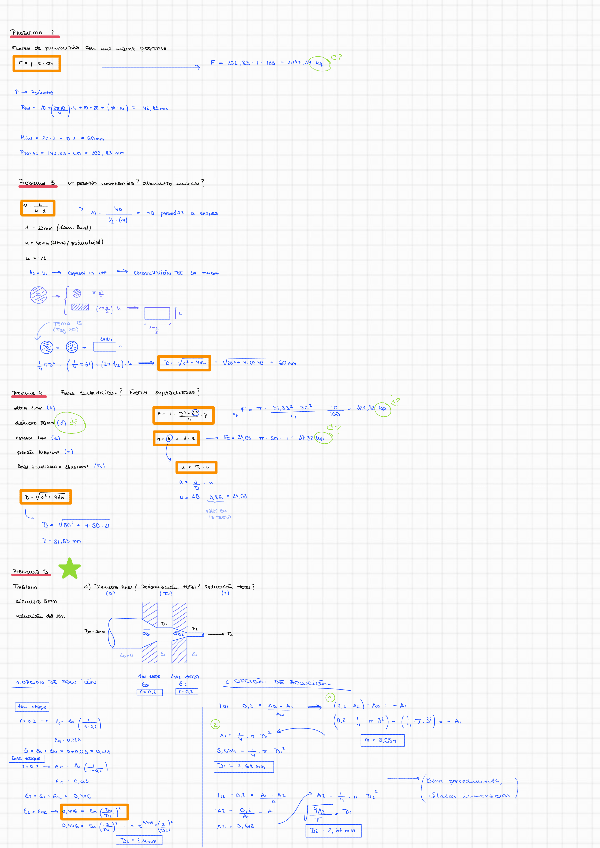Click the small orange box below the curved arrow
Image resolution: width=600 pixels, height=848 pixels.
pyautogui.click(x=196, y=467)
